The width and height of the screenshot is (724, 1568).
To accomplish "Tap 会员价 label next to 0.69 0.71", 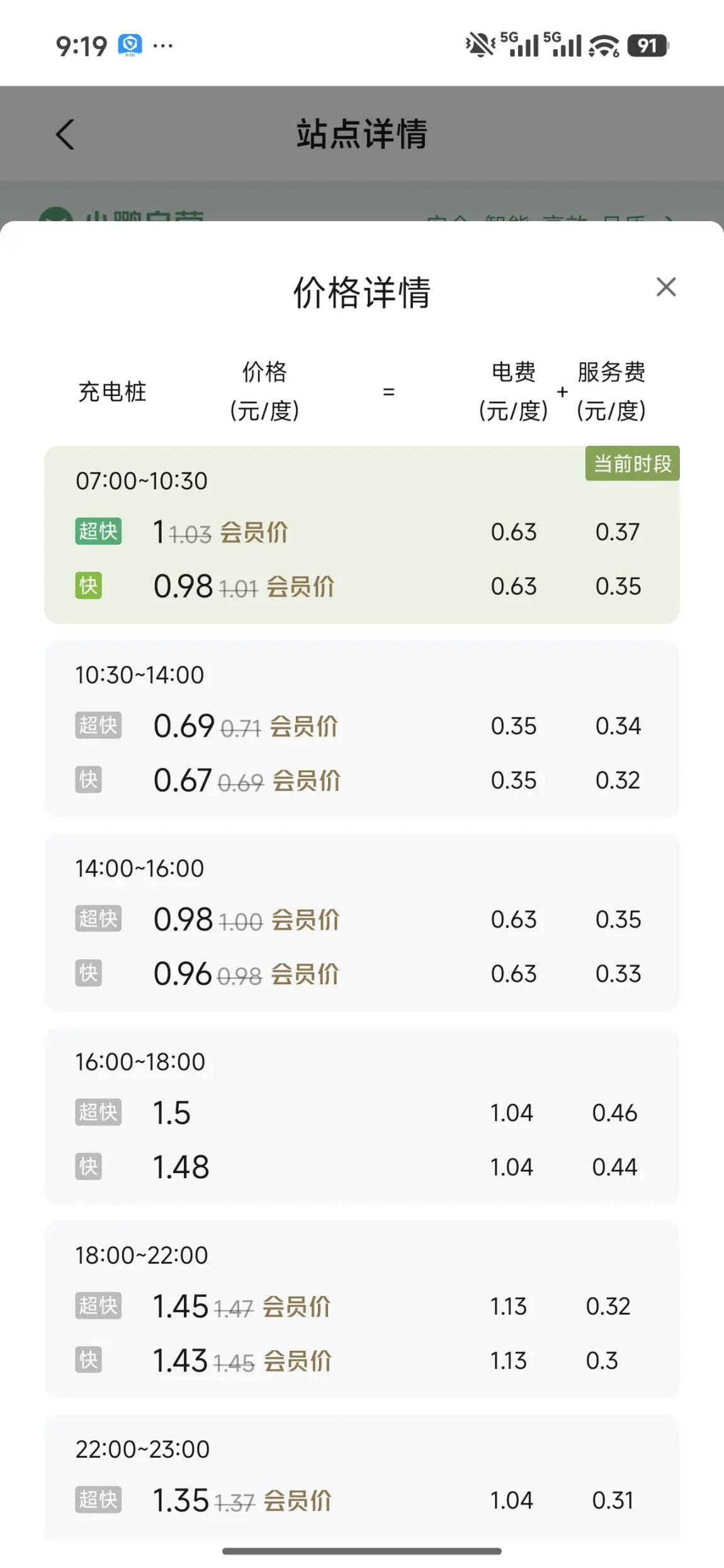I will [x=304, y=727].
